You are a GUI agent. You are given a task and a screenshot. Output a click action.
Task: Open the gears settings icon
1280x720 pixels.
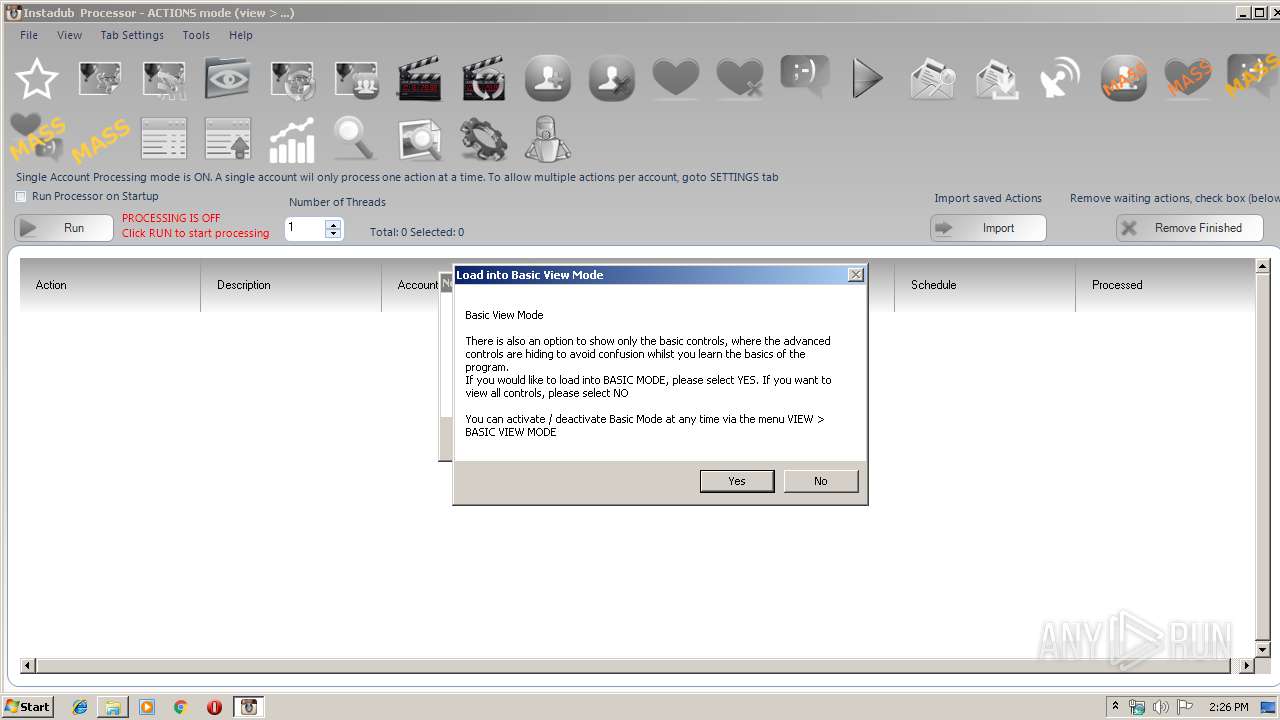coord(484,139)
